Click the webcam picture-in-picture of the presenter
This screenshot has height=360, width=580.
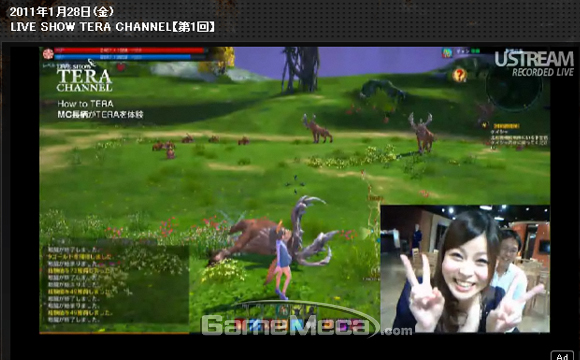point(465,269)
